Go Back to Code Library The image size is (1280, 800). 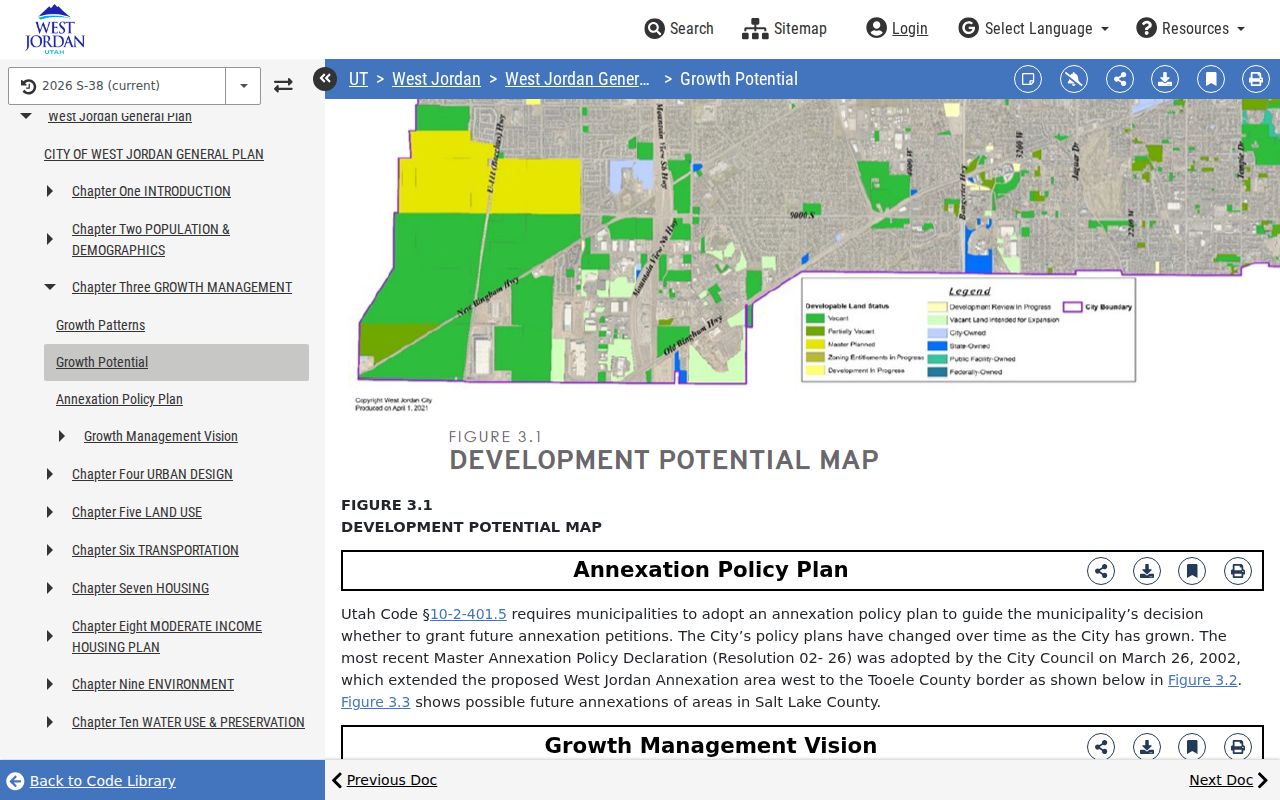[x=91, y=781]
